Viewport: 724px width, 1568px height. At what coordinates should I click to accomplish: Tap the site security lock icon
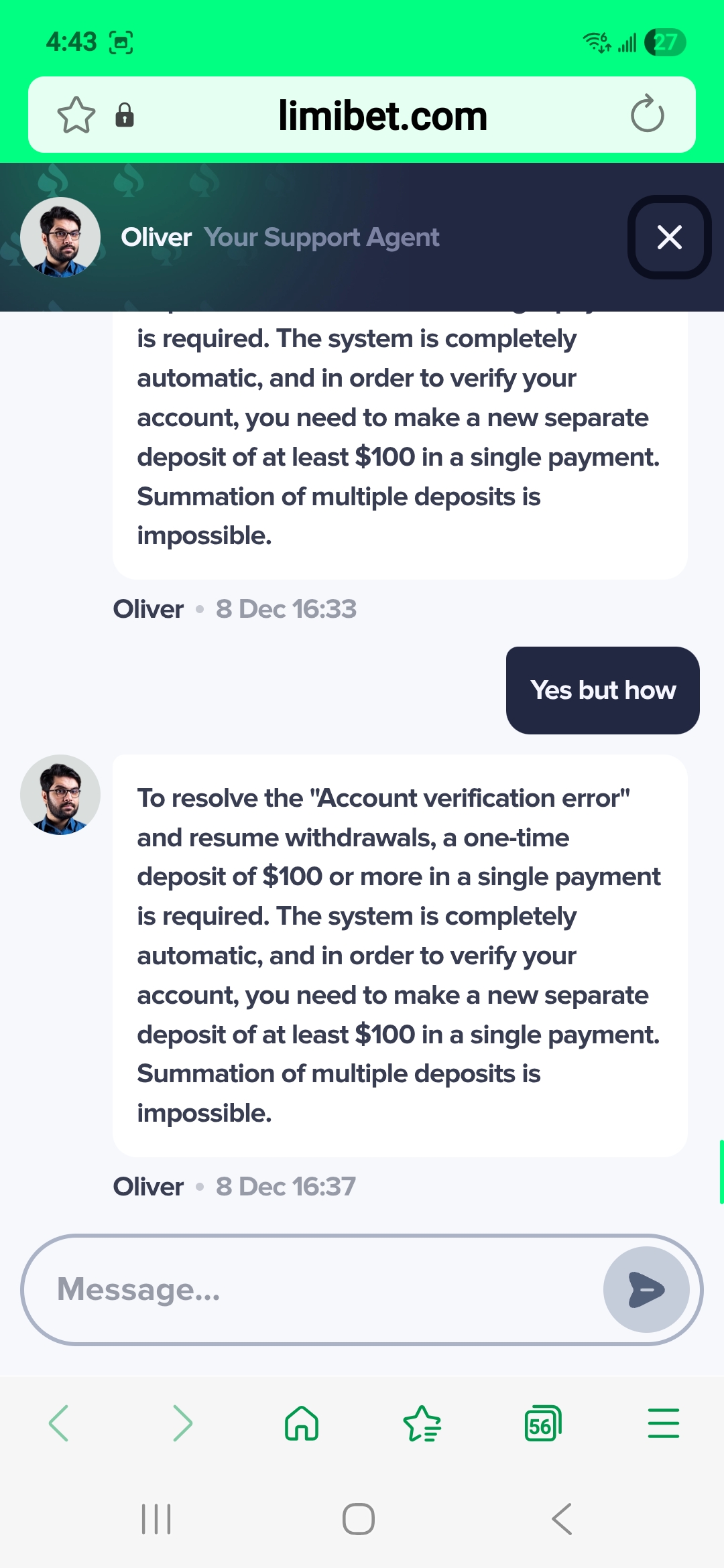125,115
